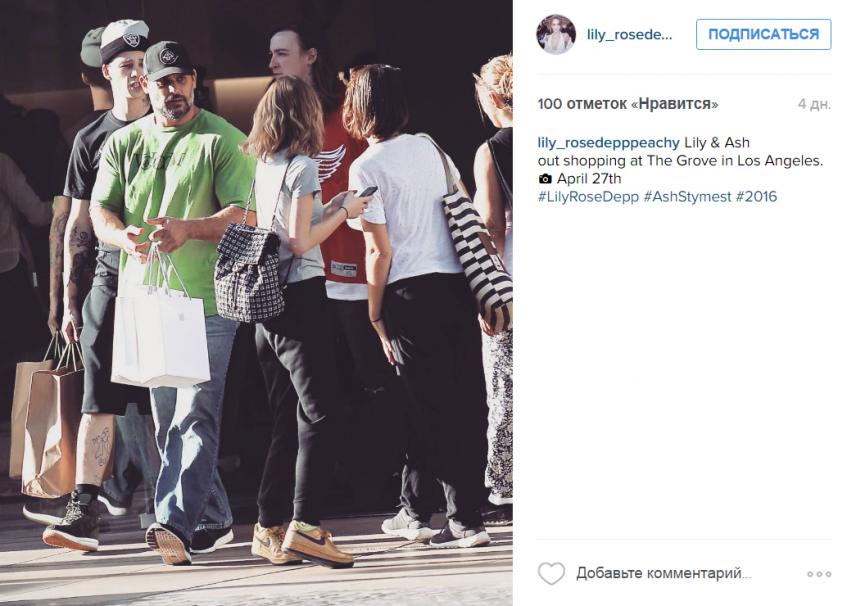Open the lily_rosede profile avatar picture
The height and width of the screenshot is (606, 847).
556,35
